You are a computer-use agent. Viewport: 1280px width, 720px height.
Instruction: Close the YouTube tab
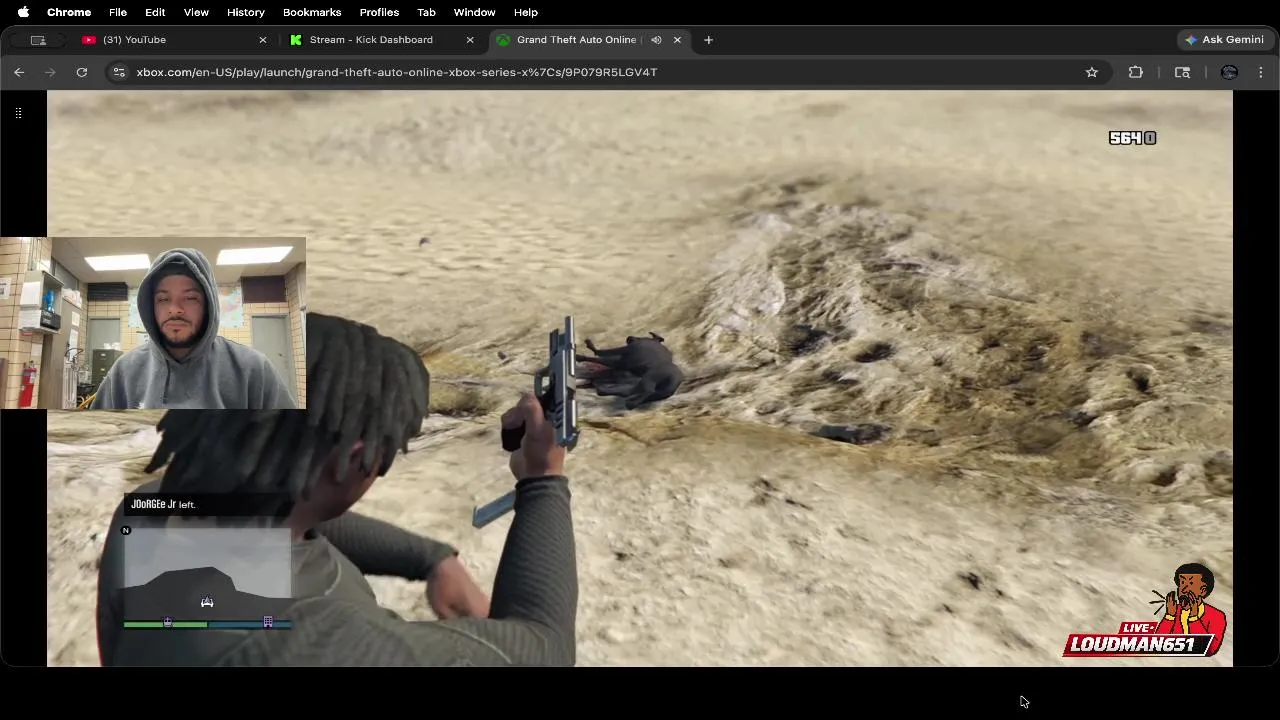(263, 40)
